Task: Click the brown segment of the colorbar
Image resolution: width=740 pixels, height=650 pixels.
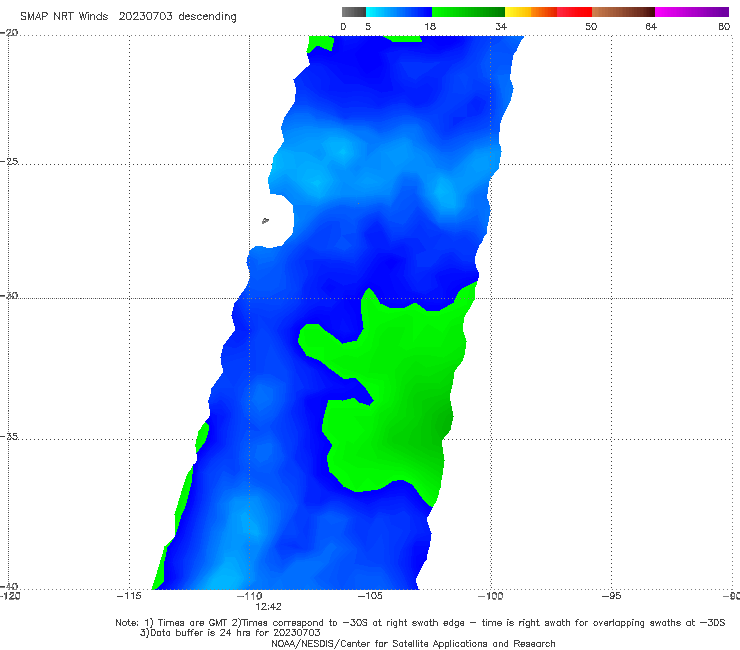Action: [623, 12]
